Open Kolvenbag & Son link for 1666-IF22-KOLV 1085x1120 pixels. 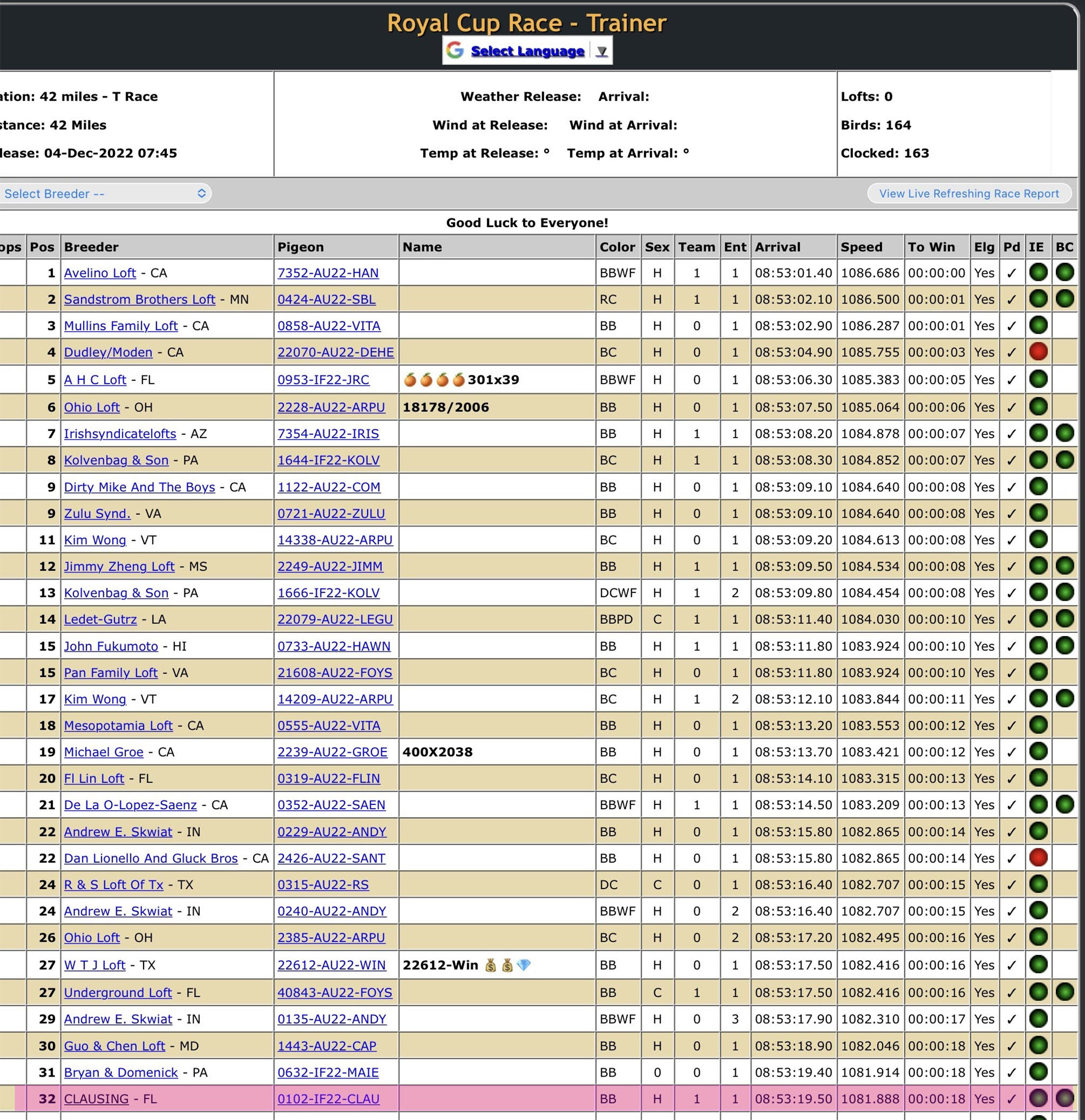(x=116, y=593)
